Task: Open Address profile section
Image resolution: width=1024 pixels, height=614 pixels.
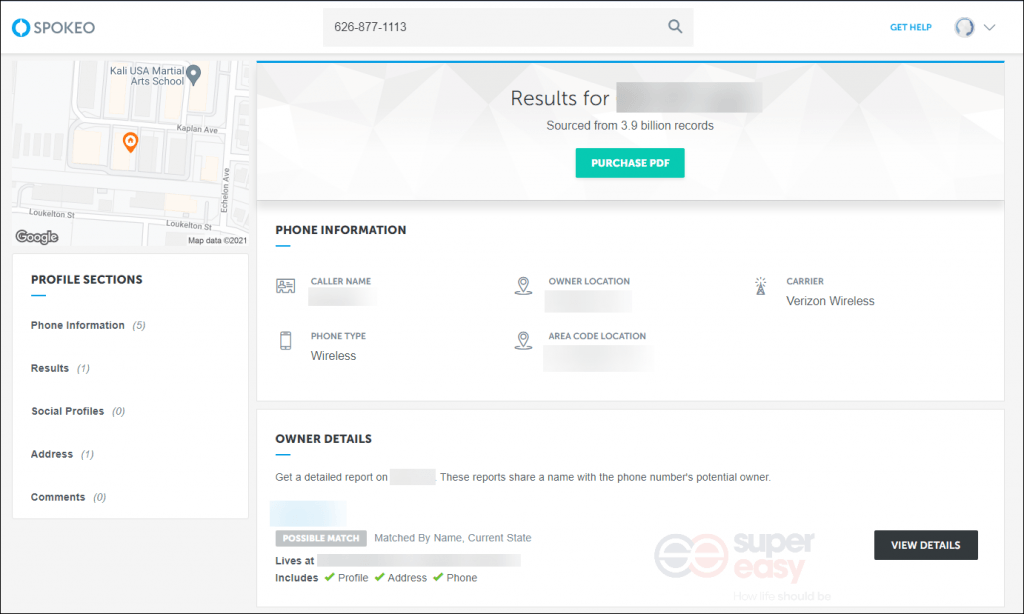Action: pos(62,454)
